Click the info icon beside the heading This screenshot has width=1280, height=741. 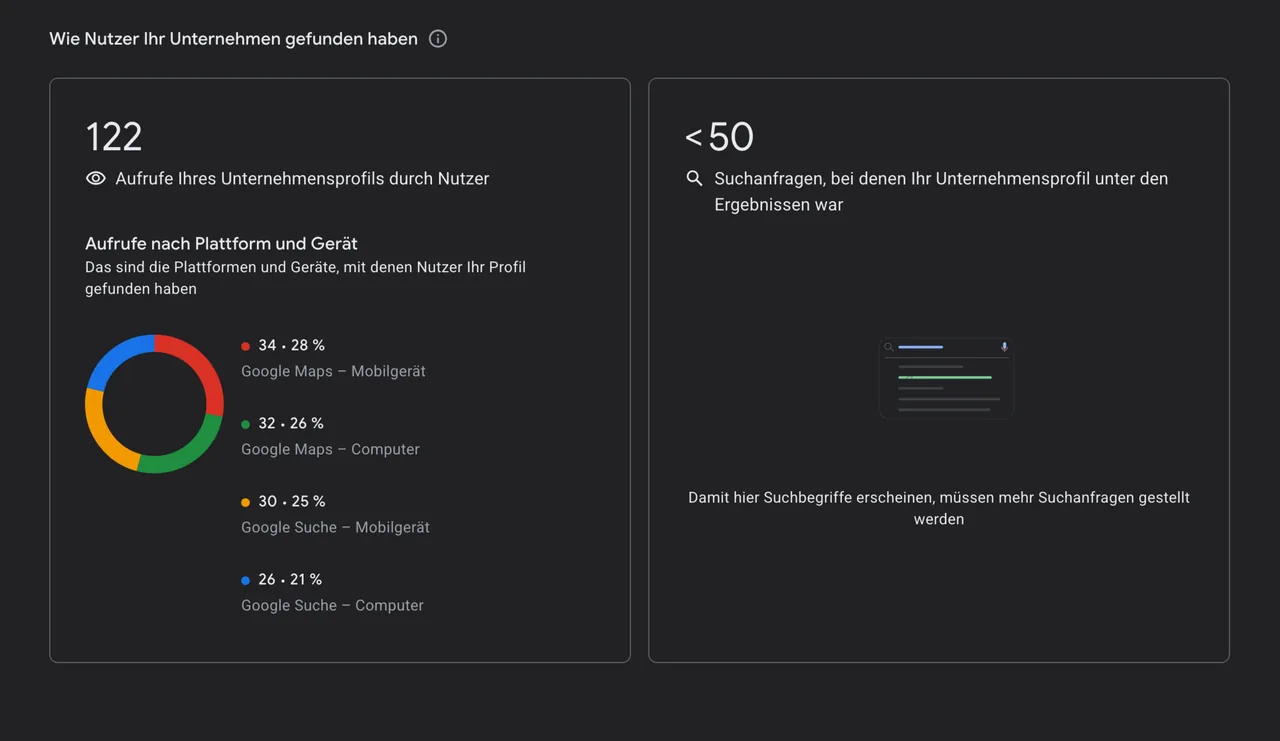point(438,39)
